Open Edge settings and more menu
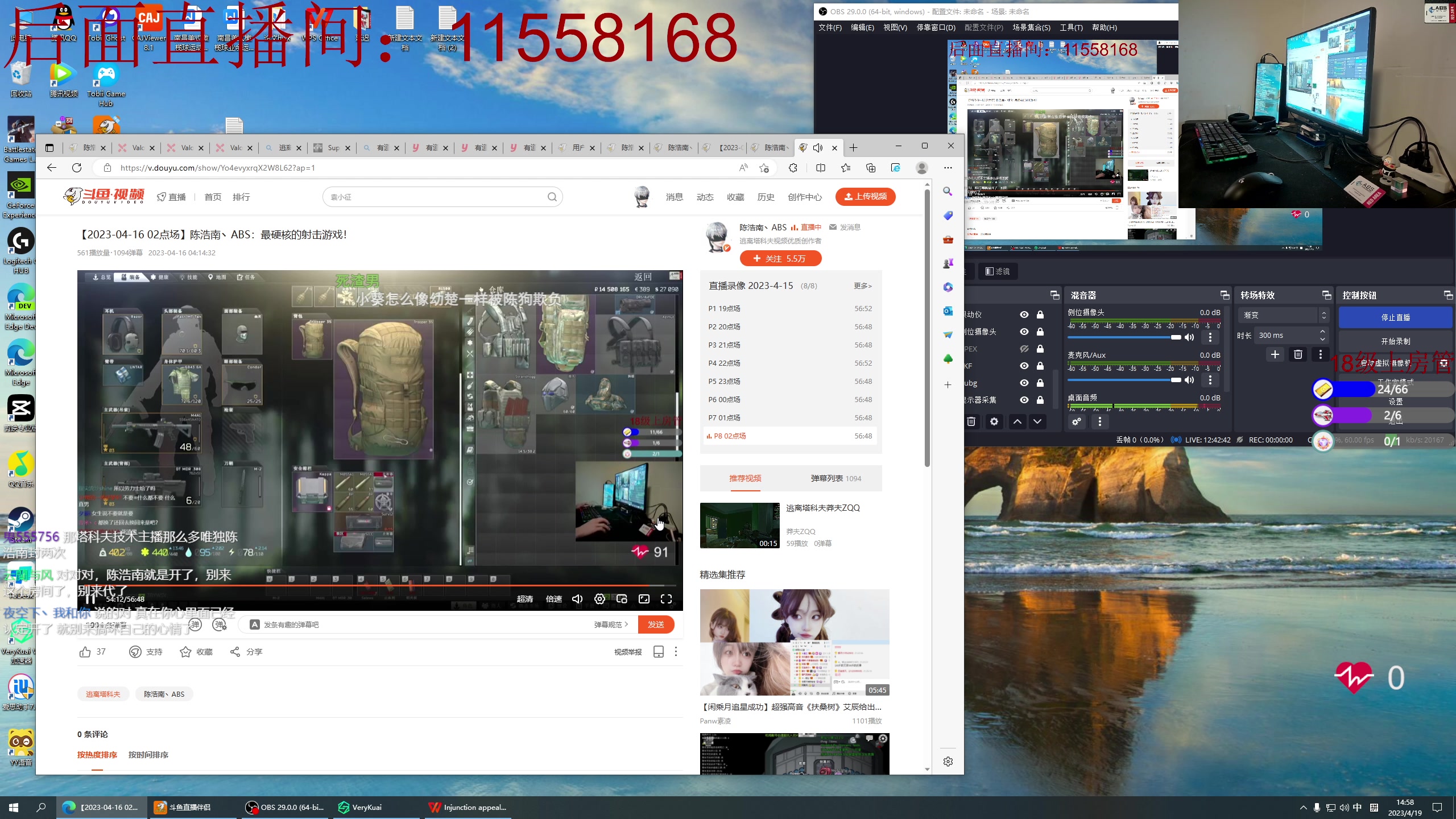Viewport: 1456px width, 819px height. tap(948, 168)
